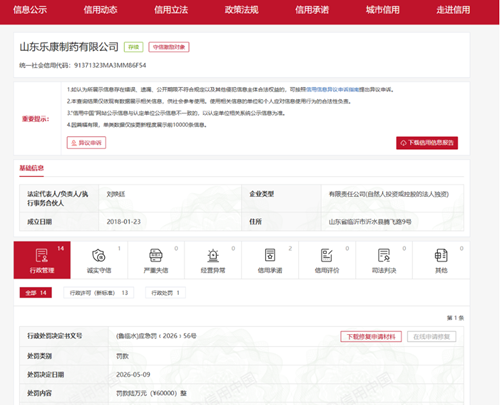Select the 基础信息 tab heading
Image resolution: width=500 pixels, height=405 pixels.
click(x=32, y=168)
